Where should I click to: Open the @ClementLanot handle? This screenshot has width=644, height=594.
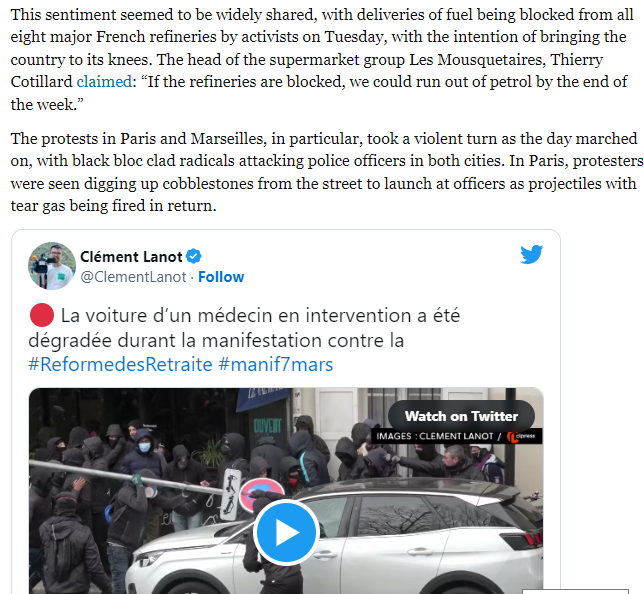tap(133, 277)
